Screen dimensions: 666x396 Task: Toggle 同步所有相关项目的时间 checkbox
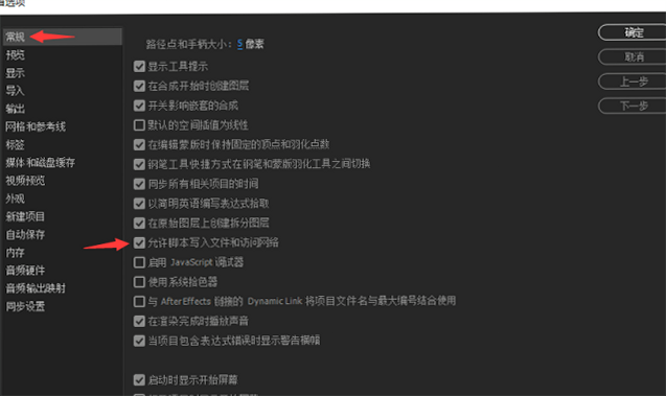click(139, 184)
